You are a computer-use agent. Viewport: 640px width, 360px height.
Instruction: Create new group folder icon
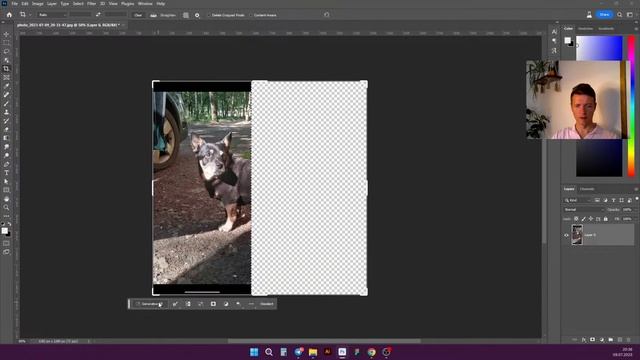[x=611, y=340]
